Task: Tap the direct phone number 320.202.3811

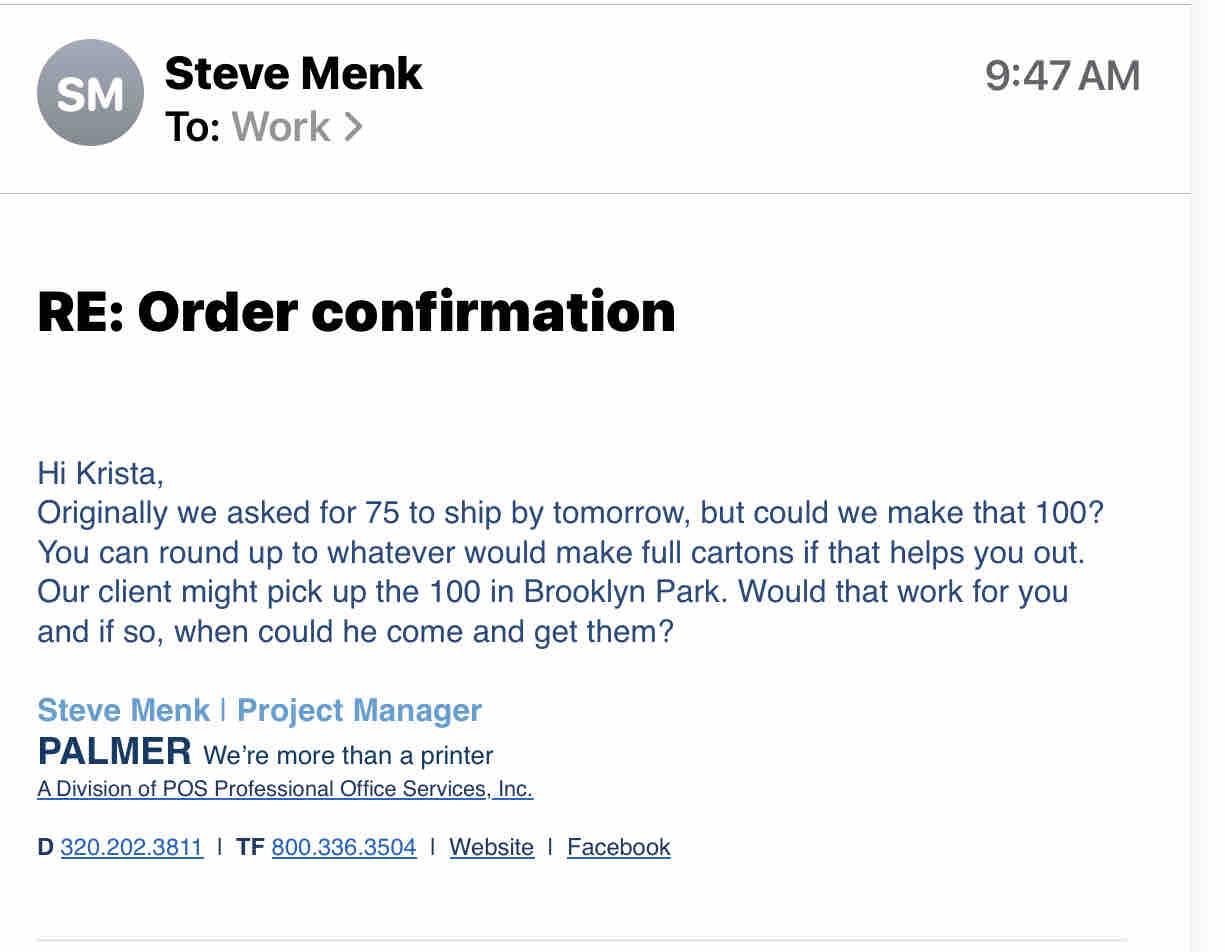Action: [131, 847]
